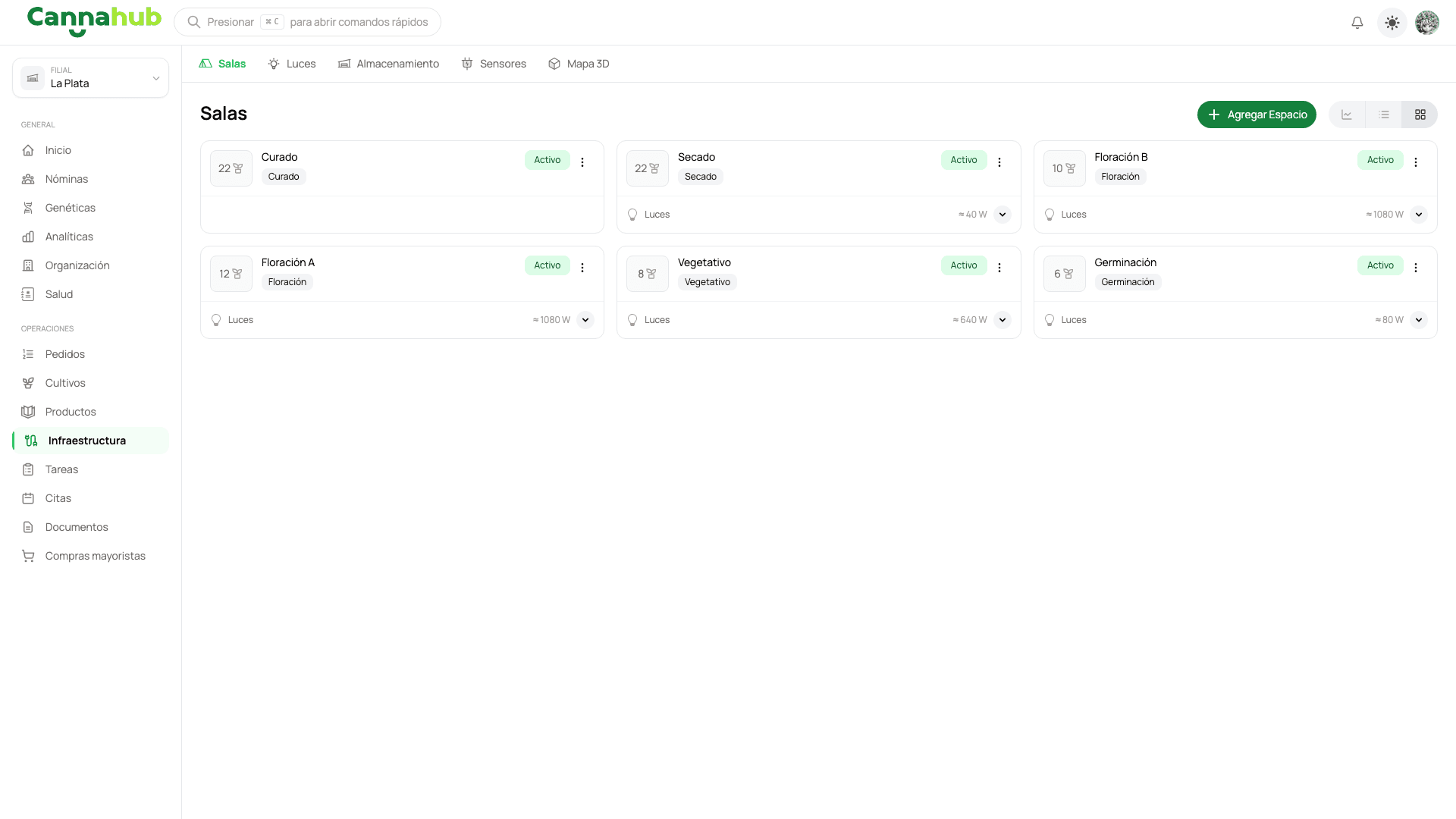Screen dimensions: 1456x819
Task: Expand Luces on the Vegetativo card
Action: pos(1003,320)
